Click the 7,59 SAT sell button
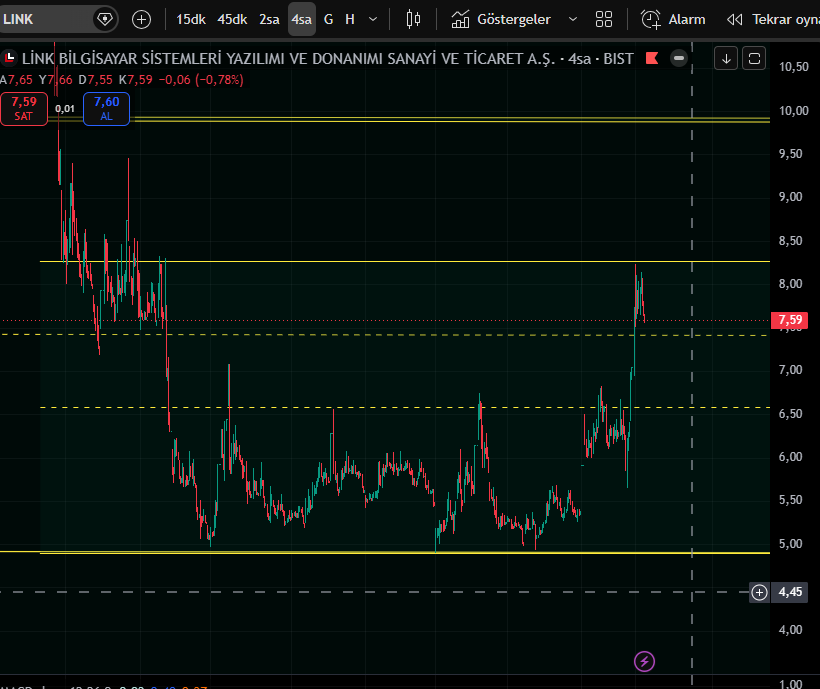 (24, 109)
